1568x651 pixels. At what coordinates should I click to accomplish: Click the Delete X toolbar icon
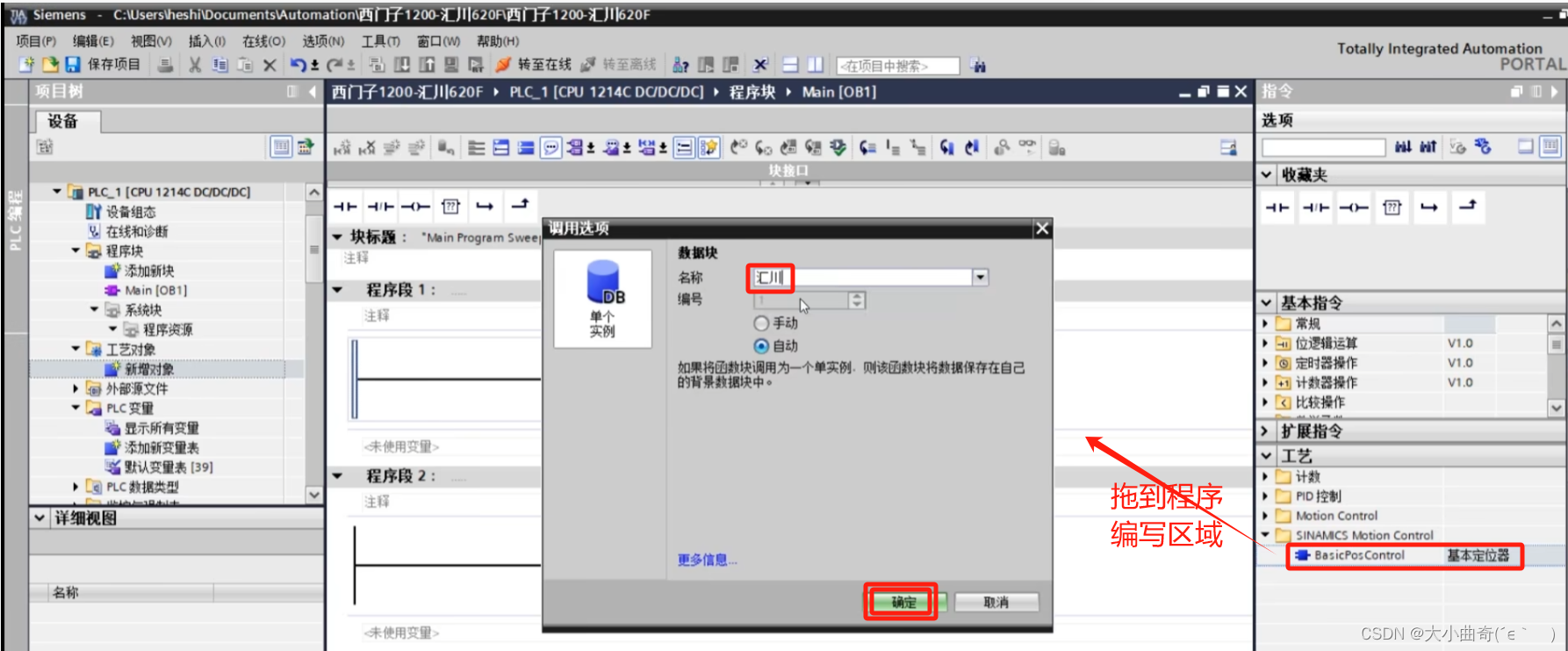[x=270, y=65]
